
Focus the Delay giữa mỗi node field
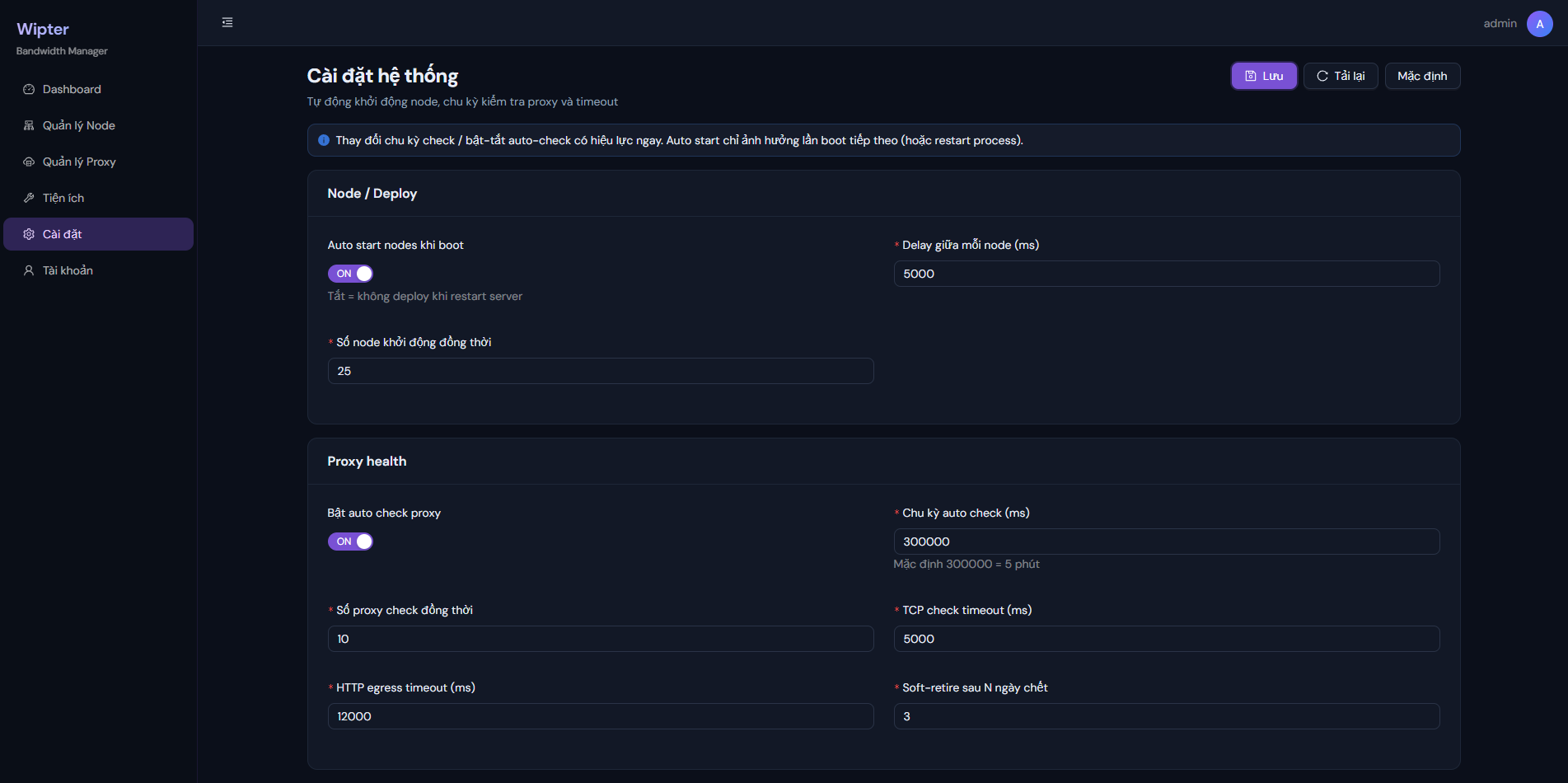[1167, 274]
